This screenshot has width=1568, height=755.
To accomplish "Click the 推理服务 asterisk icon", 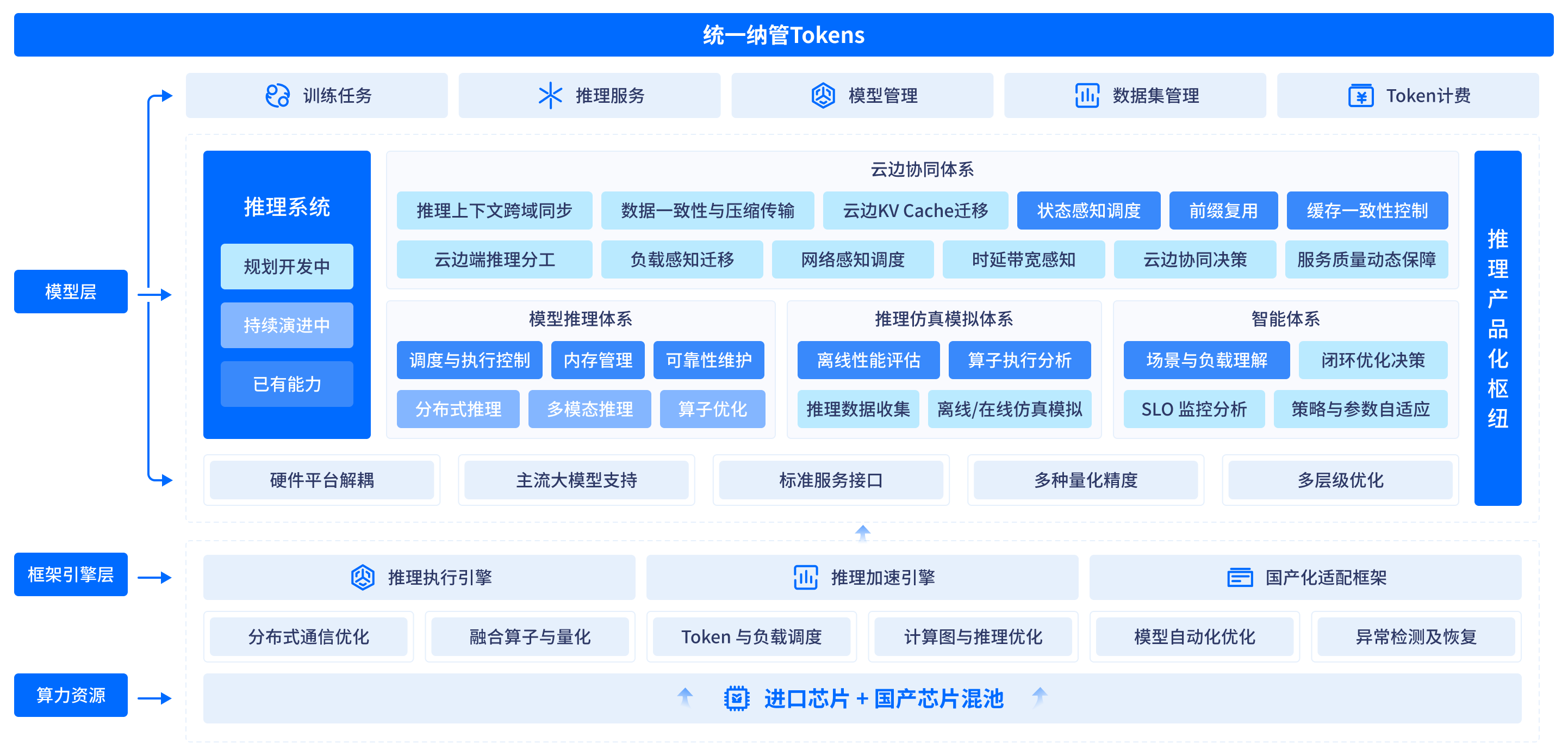I will tap(550, 96).
